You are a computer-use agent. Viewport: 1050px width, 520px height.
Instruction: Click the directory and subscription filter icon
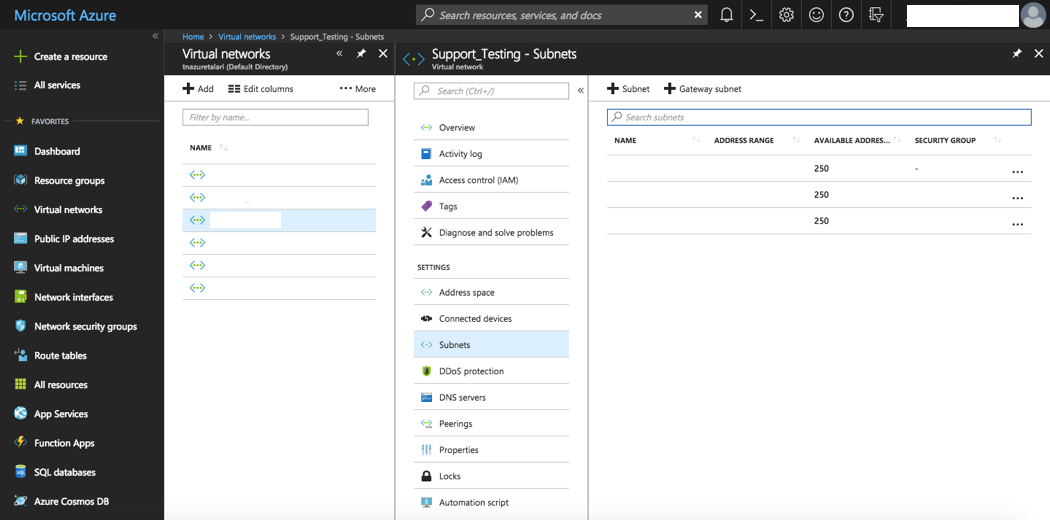pyautogui.click(x=877, y=15)
